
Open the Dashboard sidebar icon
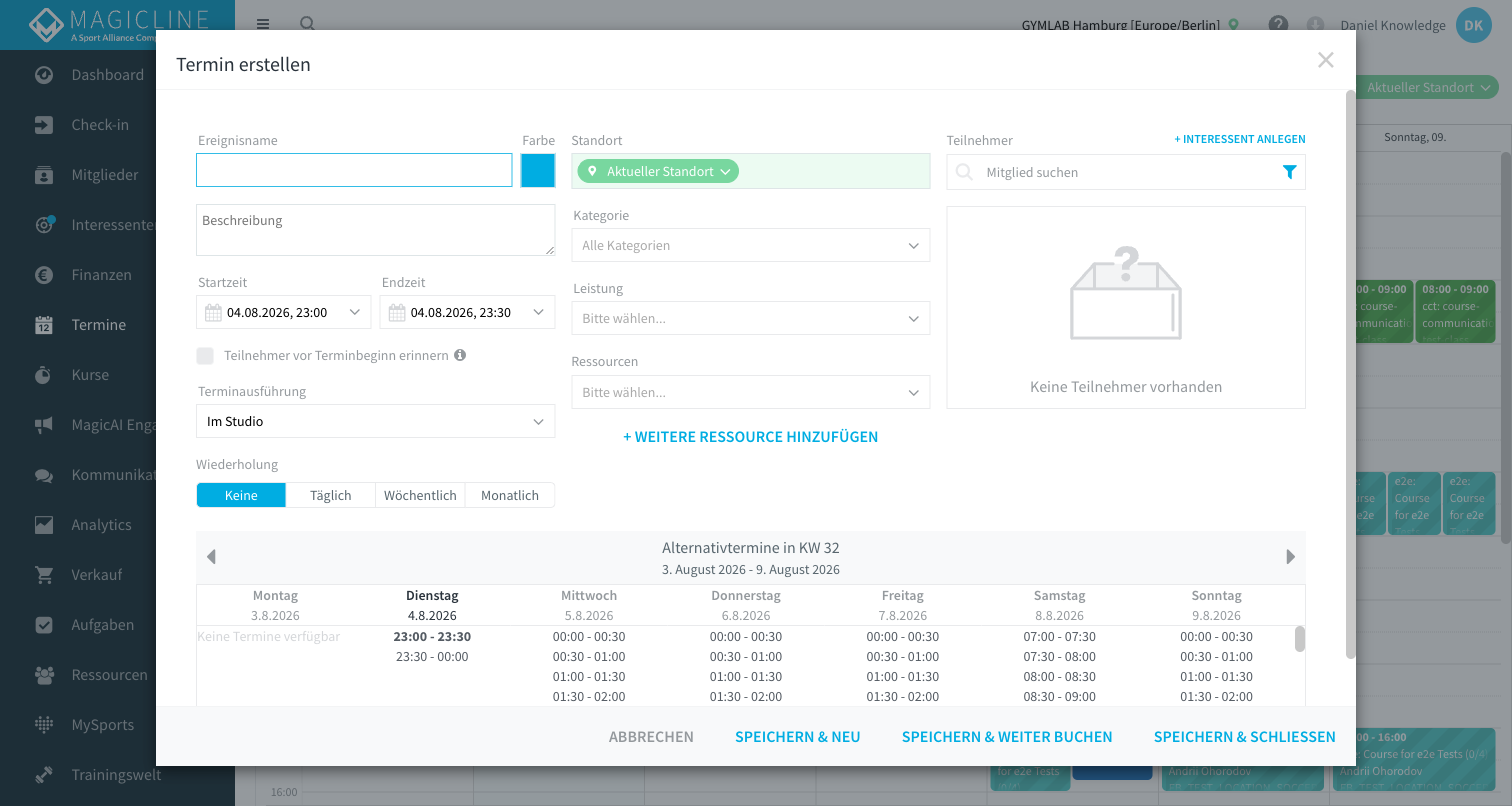point(44,75)
